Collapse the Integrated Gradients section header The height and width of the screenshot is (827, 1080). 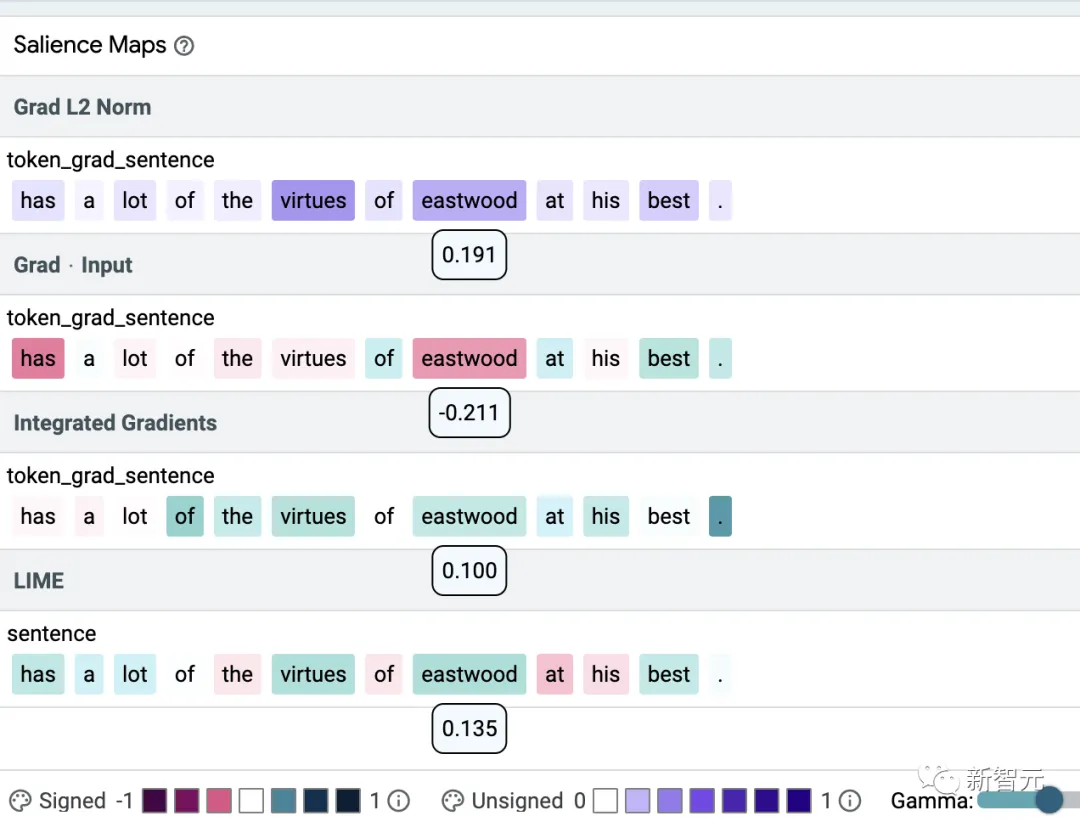[115, 423]
